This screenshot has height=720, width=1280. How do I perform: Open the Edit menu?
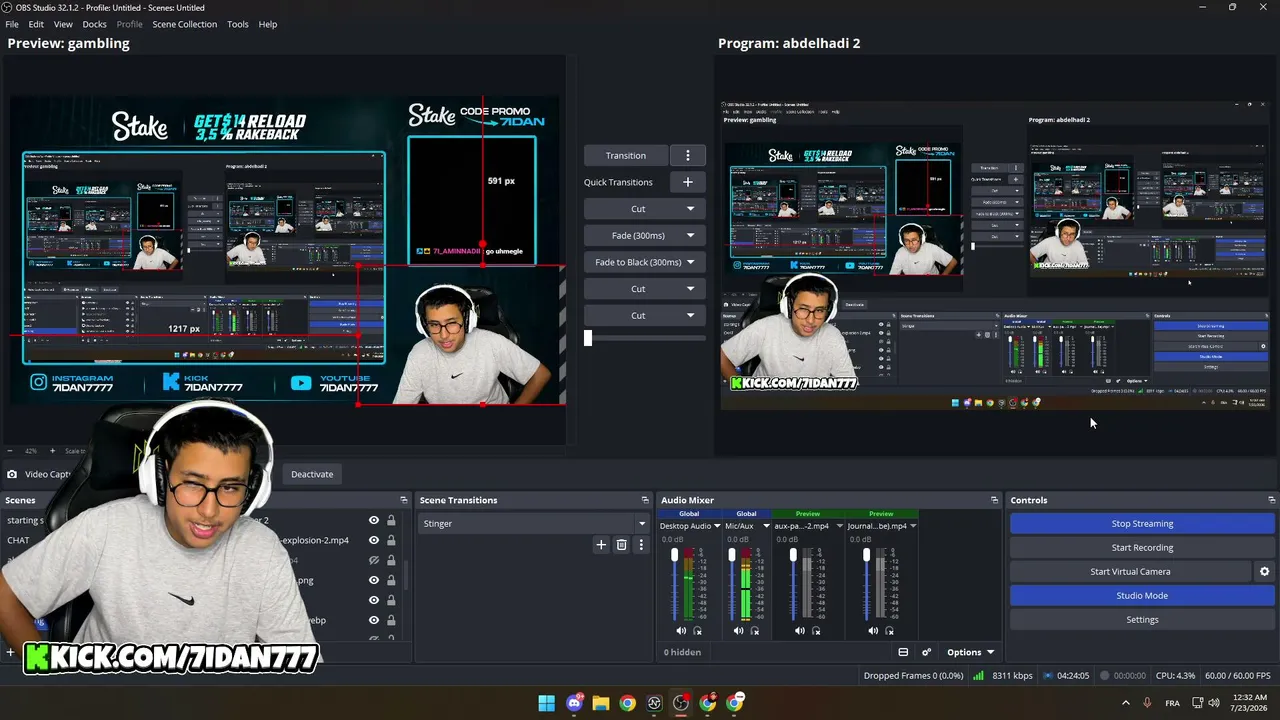36,24
